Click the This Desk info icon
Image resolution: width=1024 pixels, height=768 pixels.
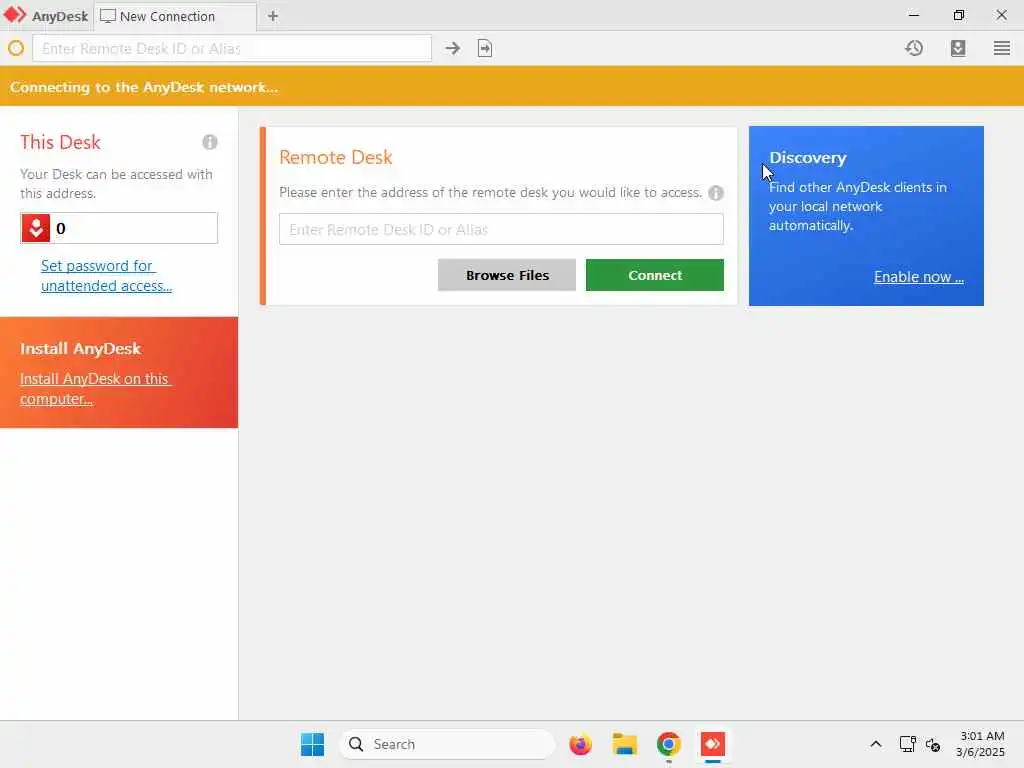click(x=210, y=142)
